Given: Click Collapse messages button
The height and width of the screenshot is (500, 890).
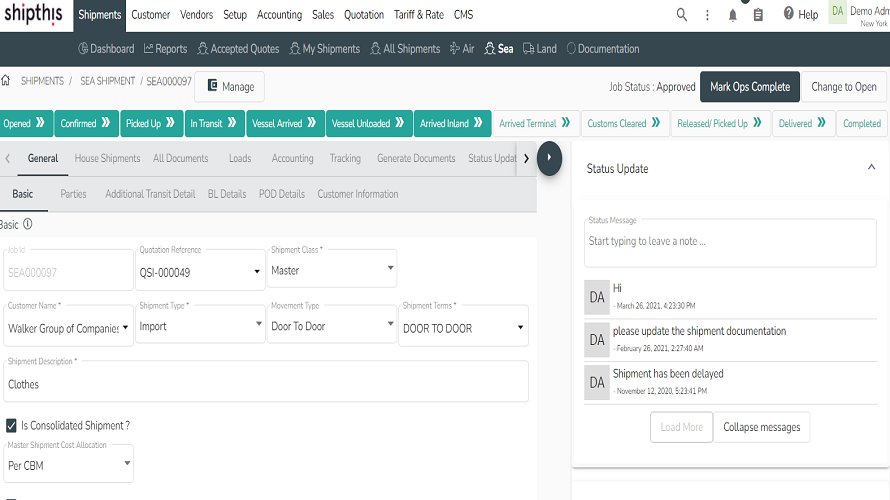Looking at the screenshot, I should [x=762, y=427].
